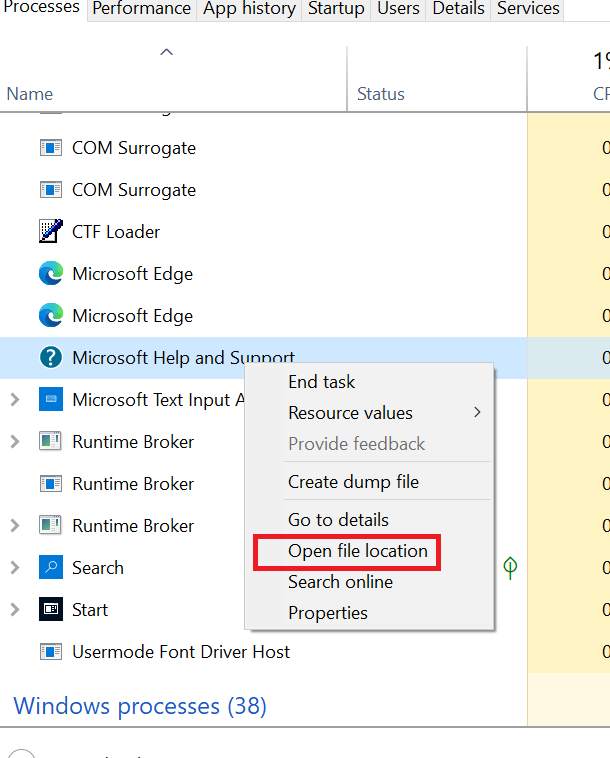The image size is (610, 758).
Task: Click the Windows processes (38) group heading
Action: 140,706
